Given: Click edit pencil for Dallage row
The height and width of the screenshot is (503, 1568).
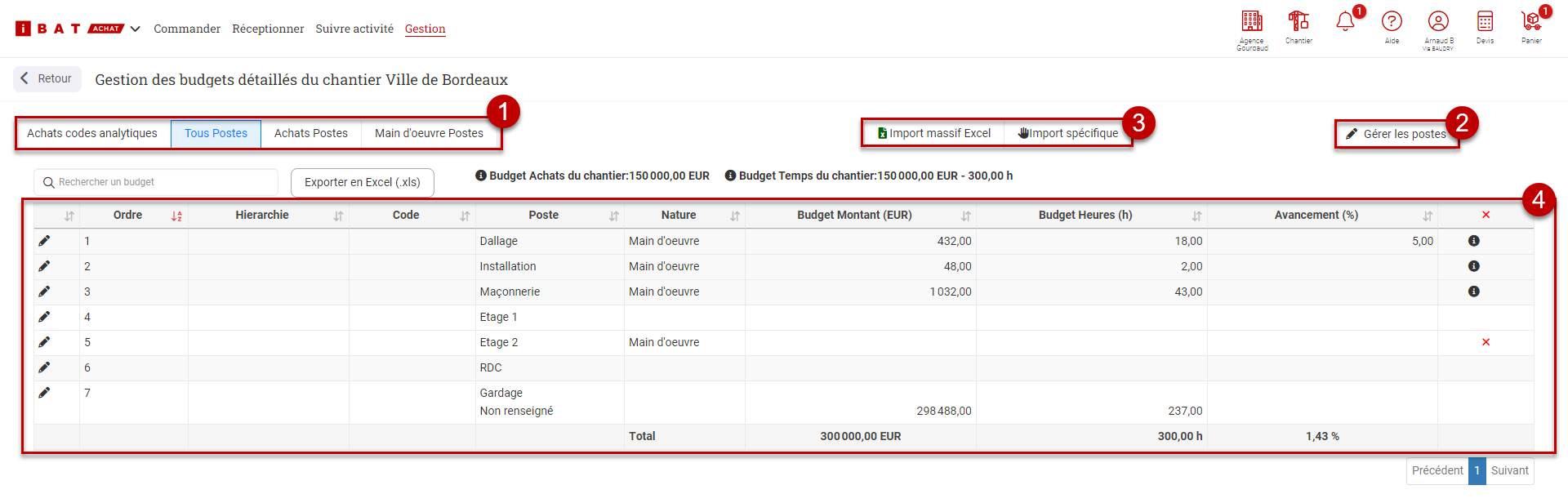Looking at the screenshot, I should 44,241.
